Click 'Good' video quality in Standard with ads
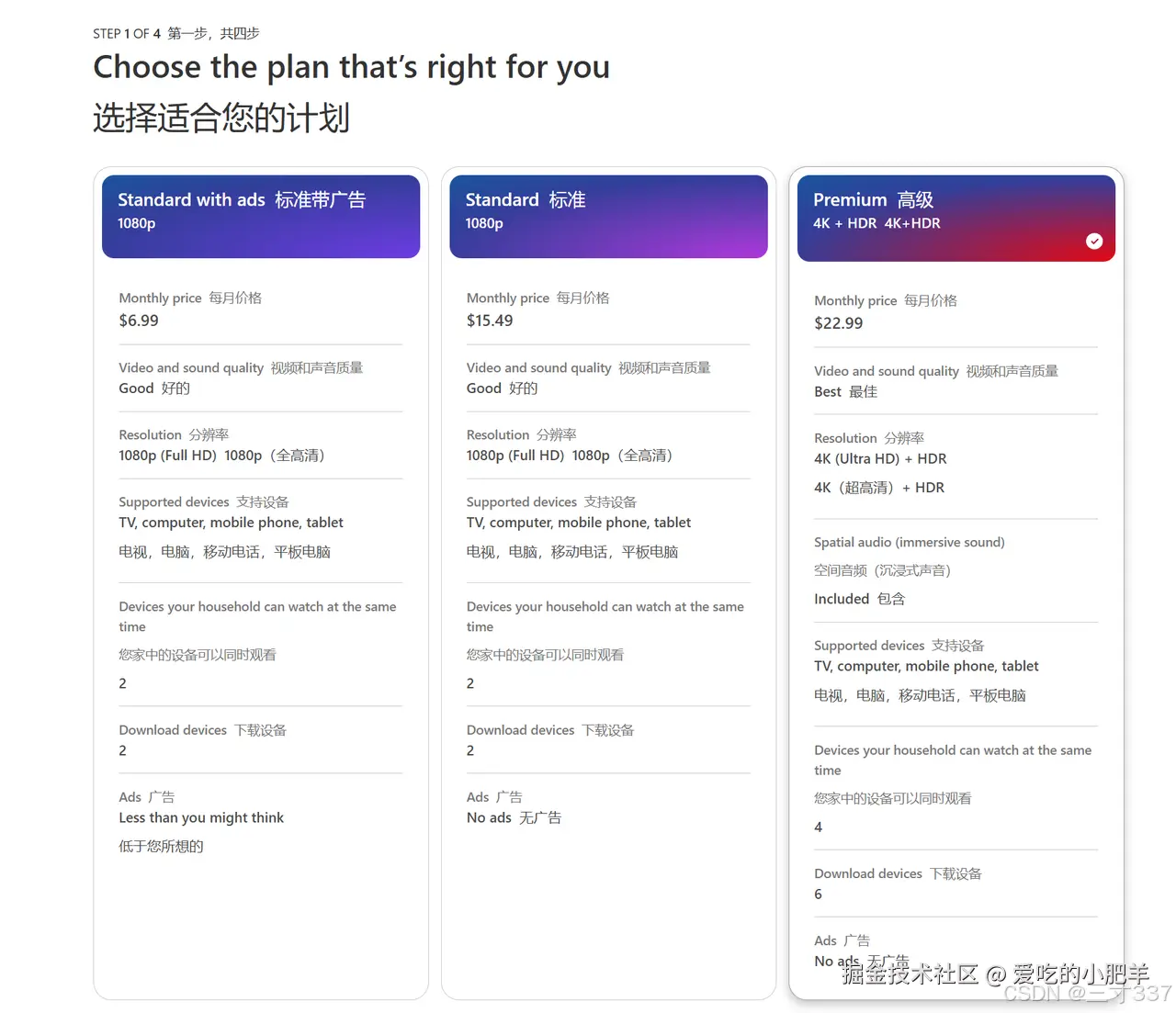The image size is (1176, 1013). 136,388
